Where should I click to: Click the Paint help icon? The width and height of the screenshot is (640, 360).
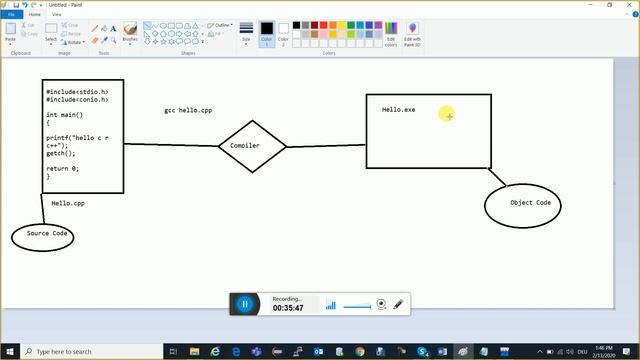tap(636, 14)
